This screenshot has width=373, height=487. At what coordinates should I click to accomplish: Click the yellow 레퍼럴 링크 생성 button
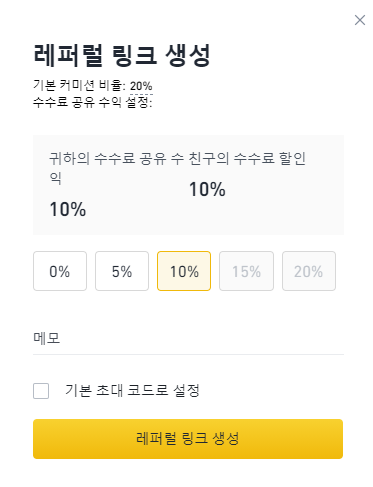click(x=188, y=439)
